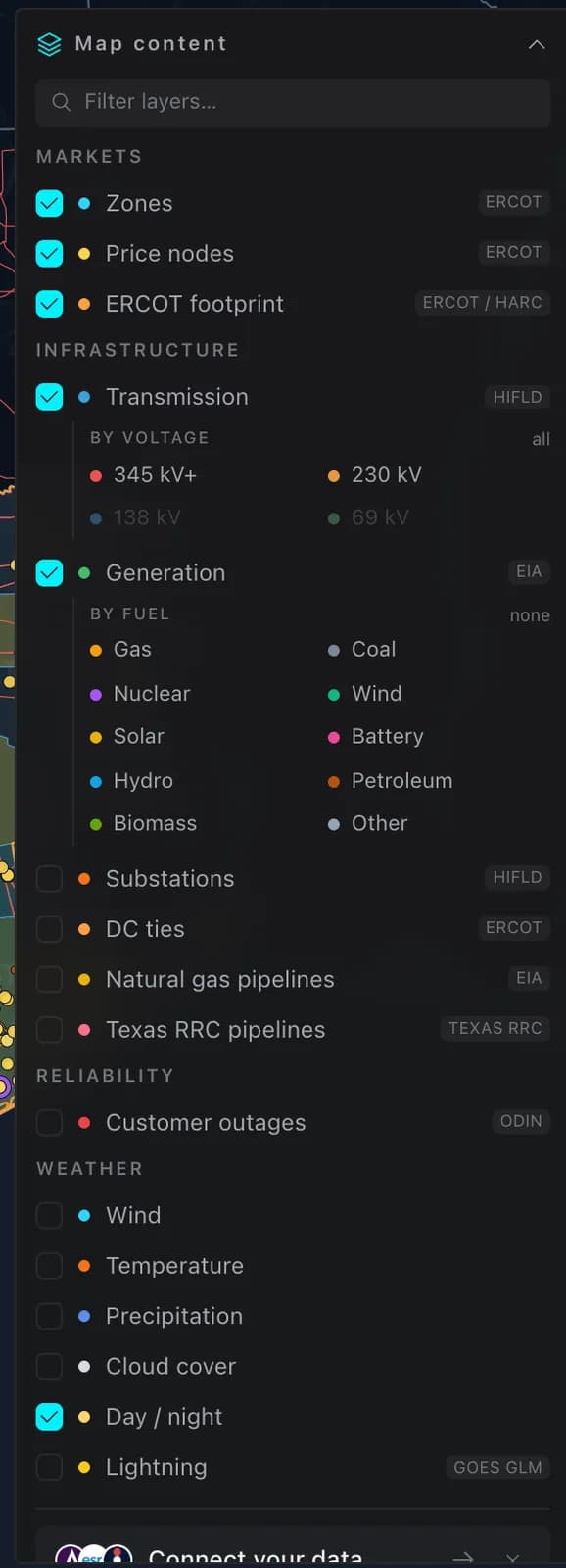The image size is (566, 1568).
Task: Uncheck the Zones layer checkbox
Action: (49, 203)
